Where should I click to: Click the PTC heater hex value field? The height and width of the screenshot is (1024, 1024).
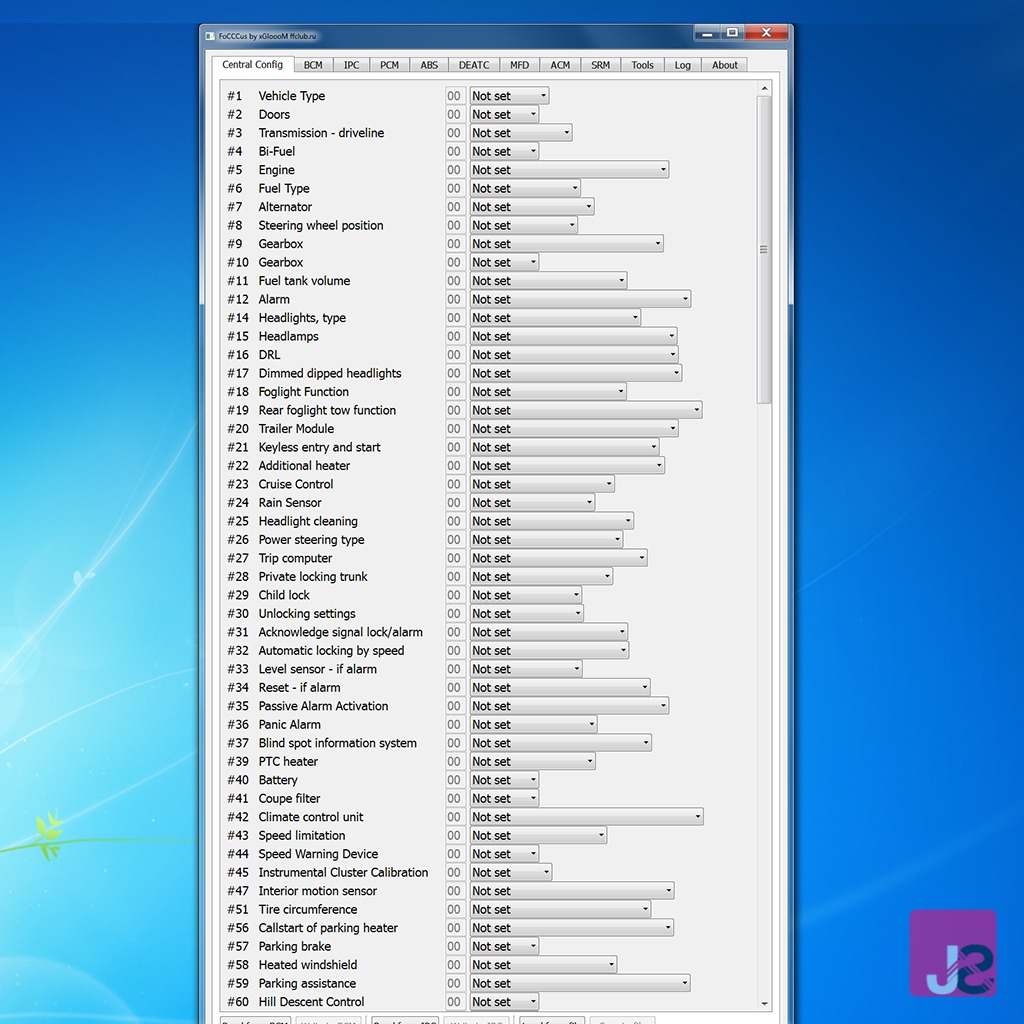click(x=454, y=762)
